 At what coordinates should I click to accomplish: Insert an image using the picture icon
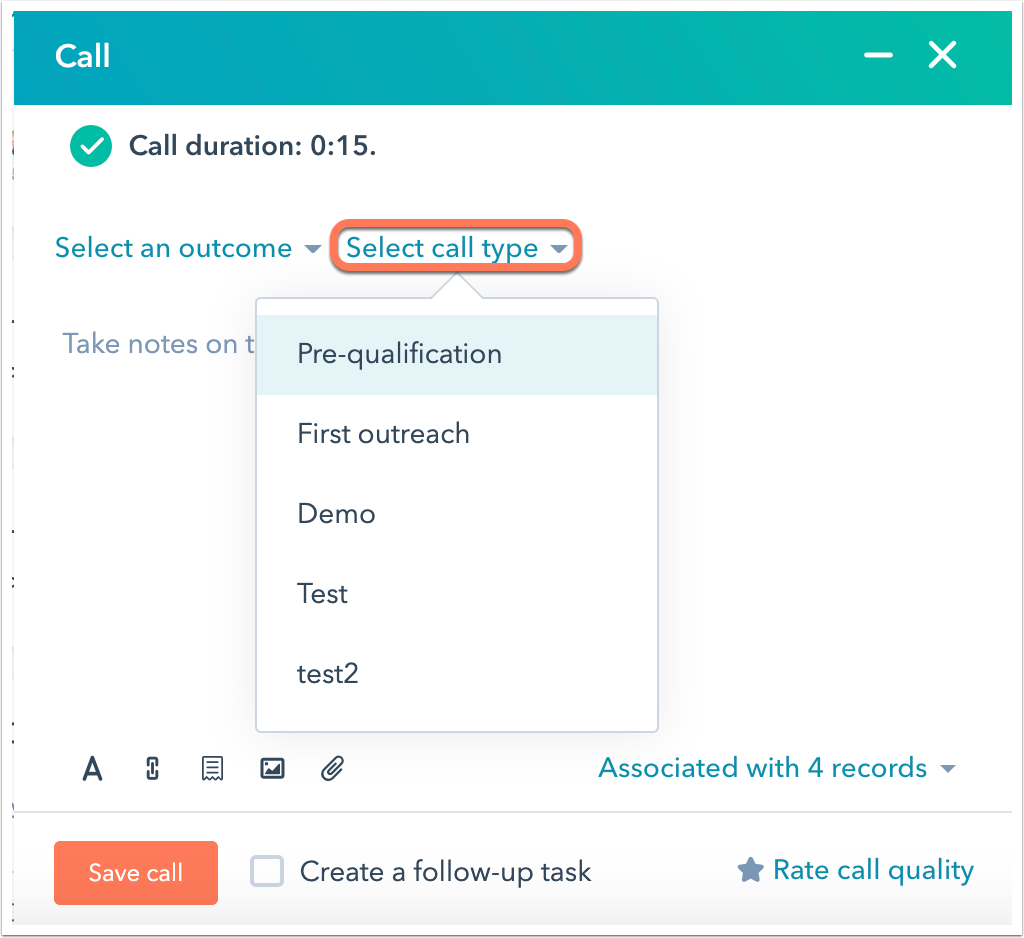pyautogui.click(x=272, y=768)
